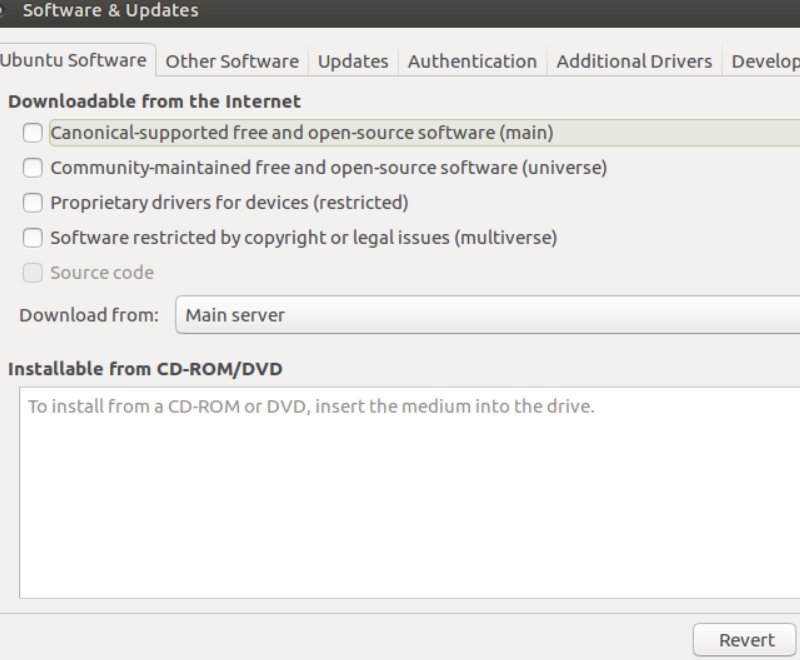Screen dimensions: 800x660
Task: Click the 'Downloadable from the Internet' heading
Action: [x=155, y=101]
